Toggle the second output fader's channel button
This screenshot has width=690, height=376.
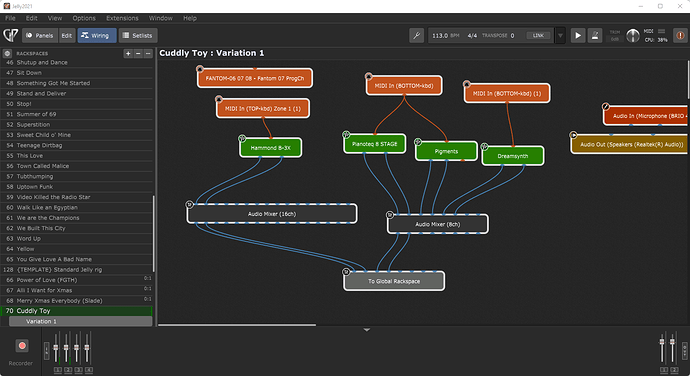coord(674,370)
